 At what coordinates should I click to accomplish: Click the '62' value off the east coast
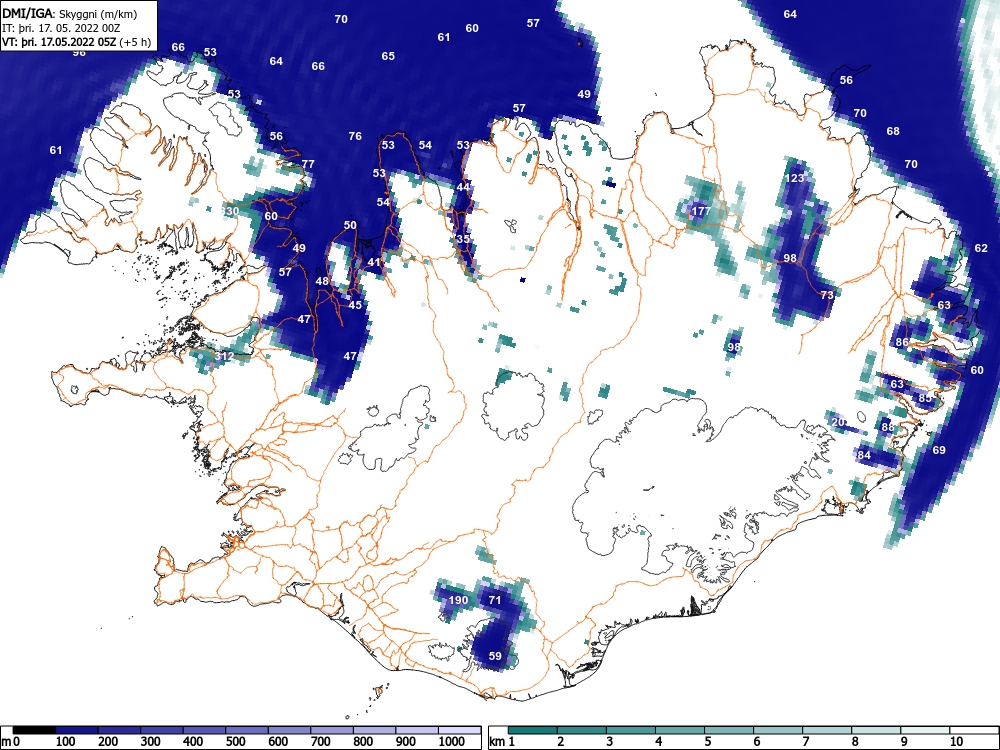981,248
